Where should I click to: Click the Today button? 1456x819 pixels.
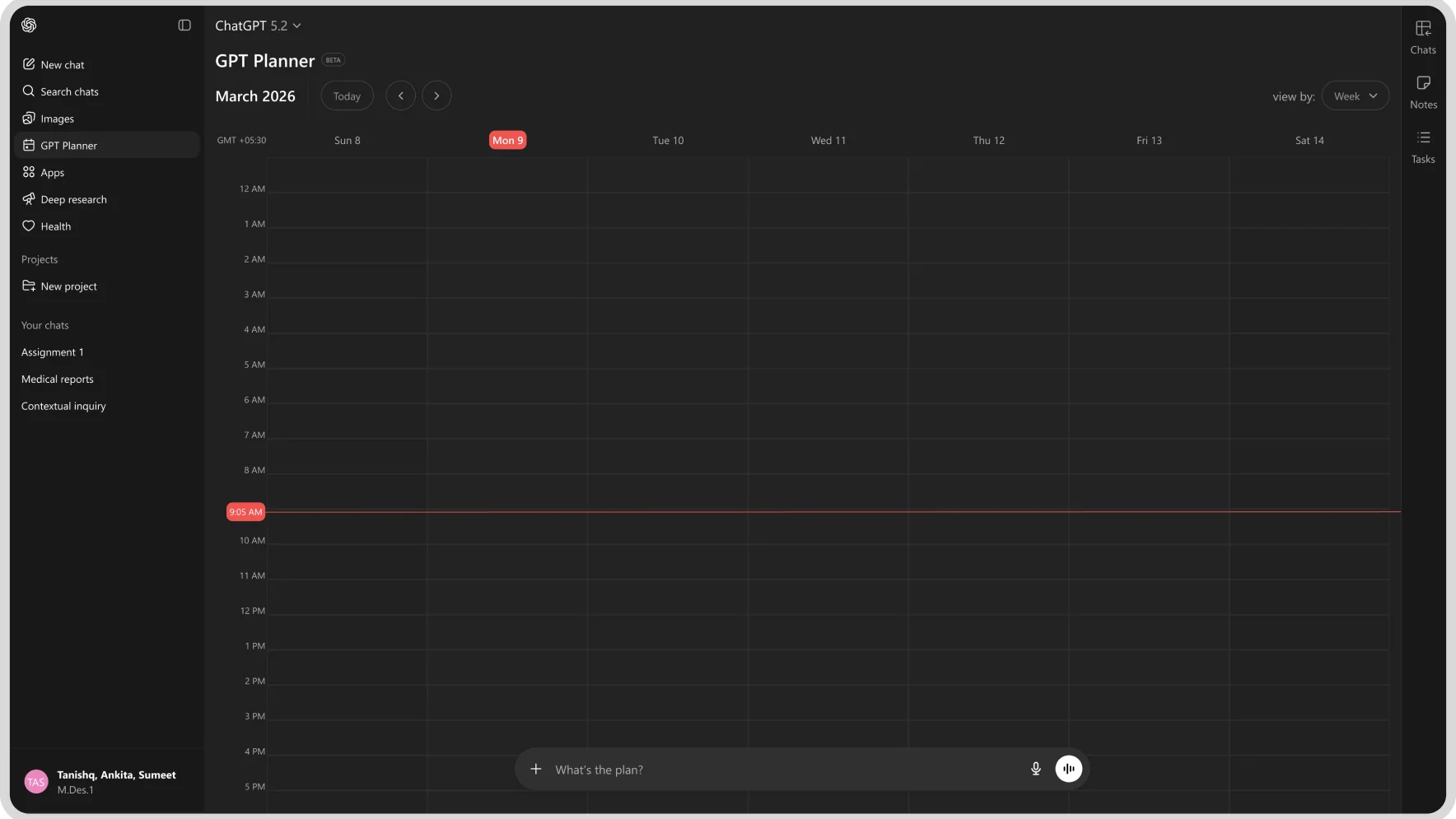click(x=347, y=96)
